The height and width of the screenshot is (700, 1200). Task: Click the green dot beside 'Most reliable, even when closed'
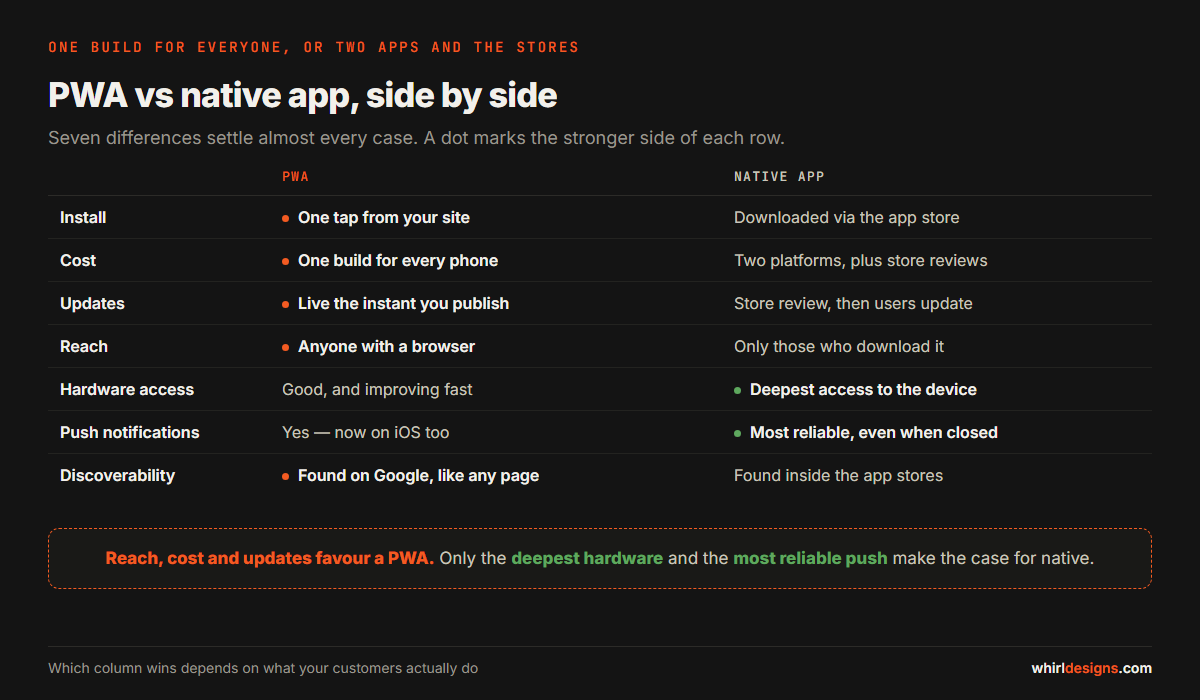coord(738,433)
